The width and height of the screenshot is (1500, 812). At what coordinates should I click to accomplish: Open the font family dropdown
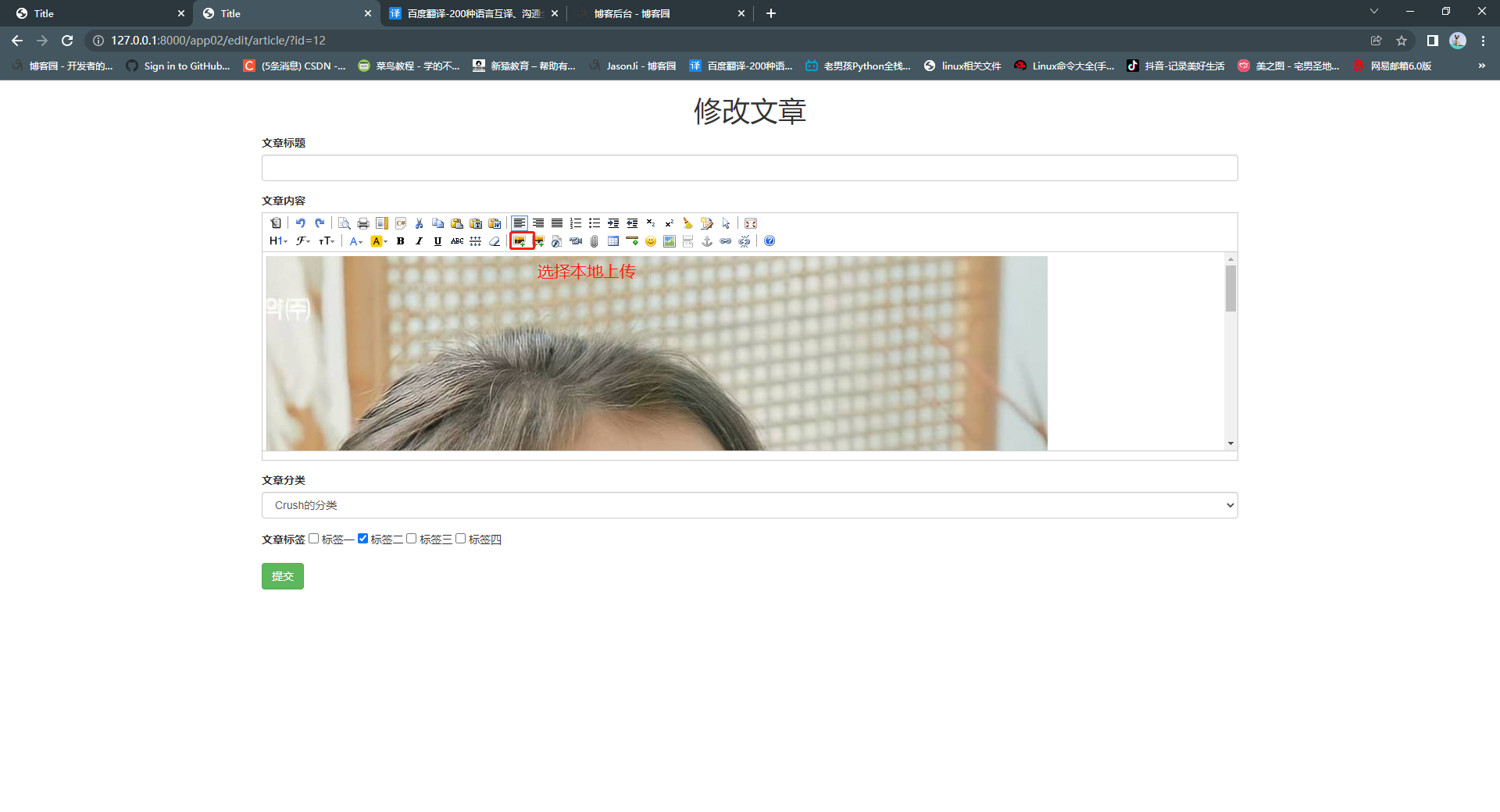pyautogui.click(x=302, y=241)
